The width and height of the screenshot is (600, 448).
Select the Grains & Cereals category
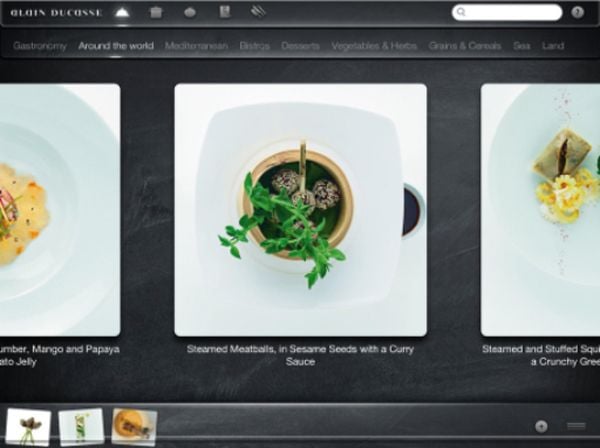pyautogui.click(x=465, y=46)
